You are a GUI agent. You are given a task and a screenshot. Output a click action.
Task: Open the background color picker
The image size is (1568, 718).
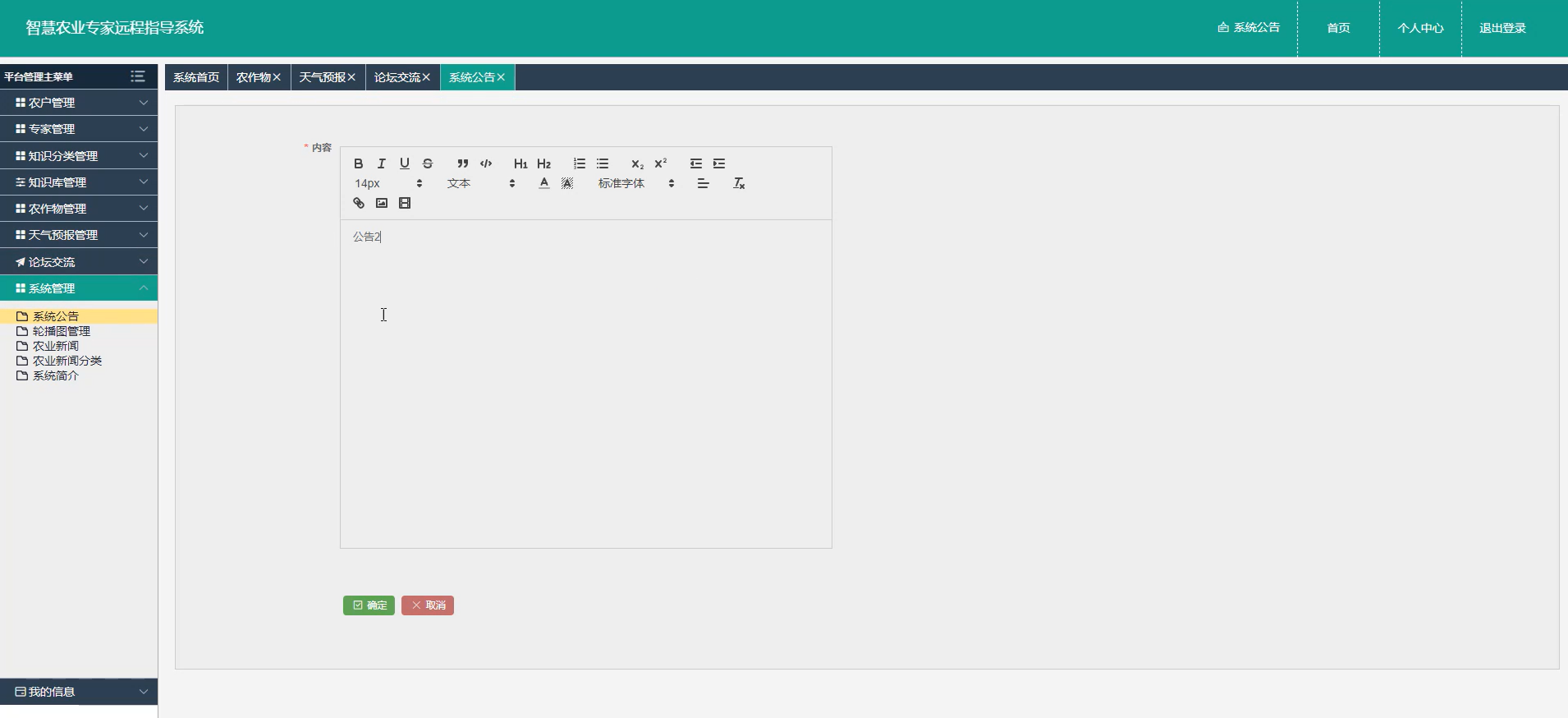[567, 183]
